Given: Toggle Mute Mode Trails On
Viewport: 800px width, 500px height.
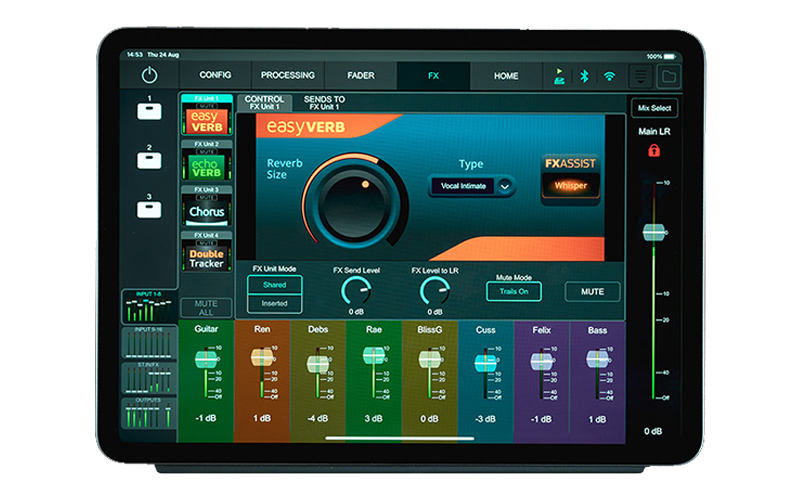Looking at the screenshot, I should point(514,291).
